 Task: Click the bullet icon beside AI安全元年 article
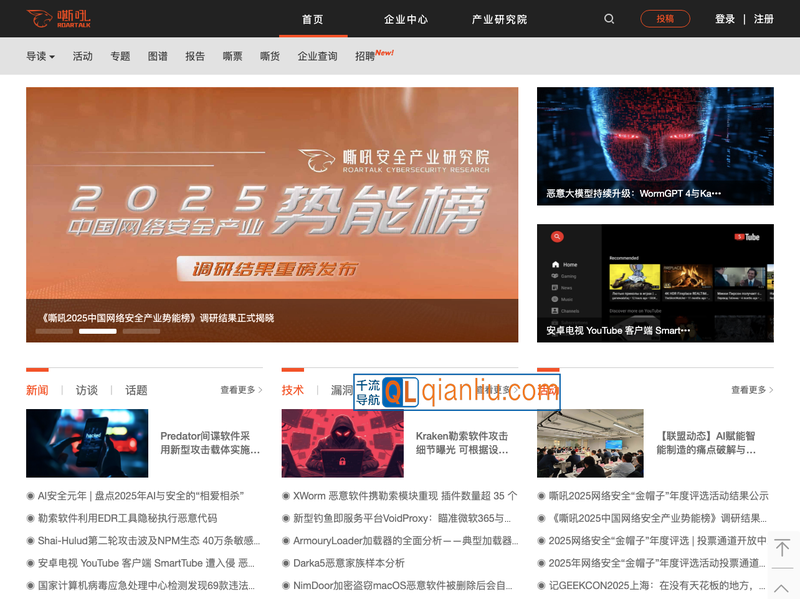[x=31, y=496]
